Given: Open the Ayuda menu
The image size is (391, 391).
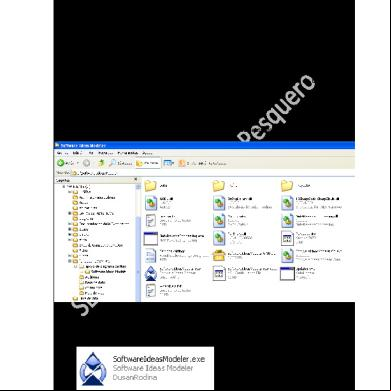Looking at the screenshot, I should tap(147, 153).
